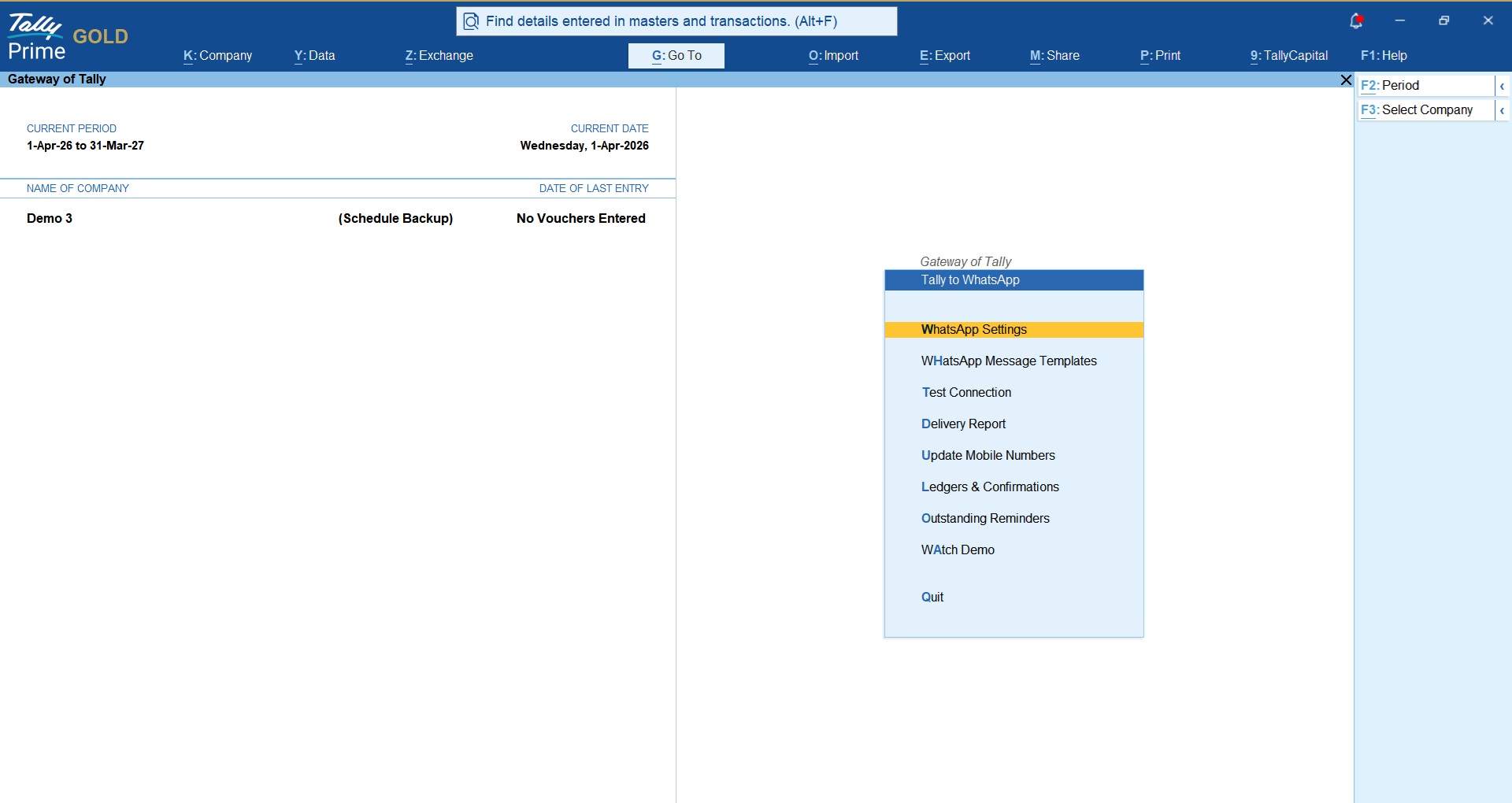Minimize the TallyPrime window
The image size is (1512, 803).
pos(1400,20)
